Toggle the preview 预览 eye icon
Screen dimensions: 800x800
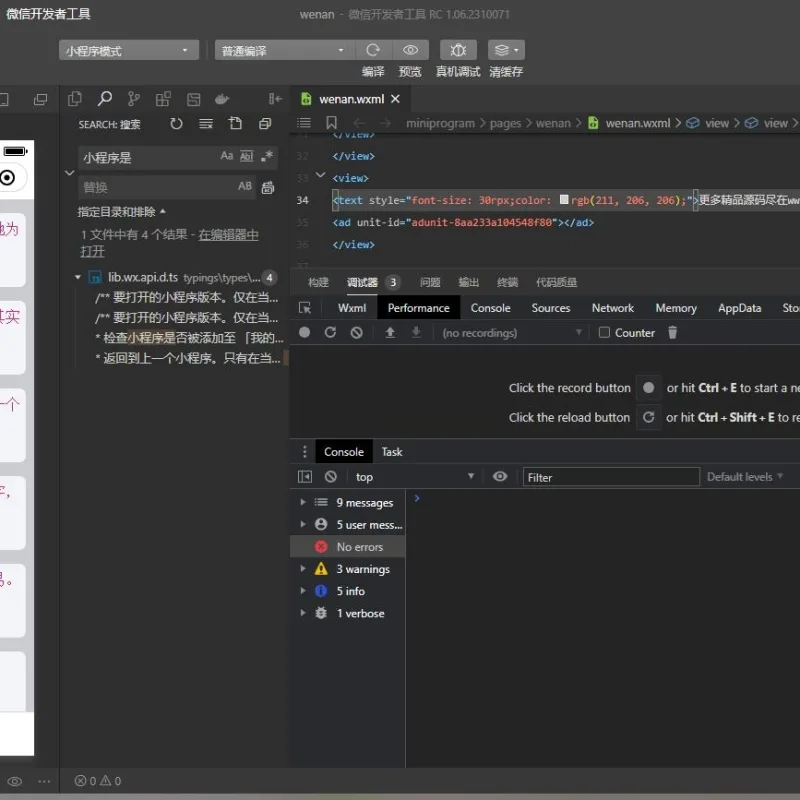(411, 50)
